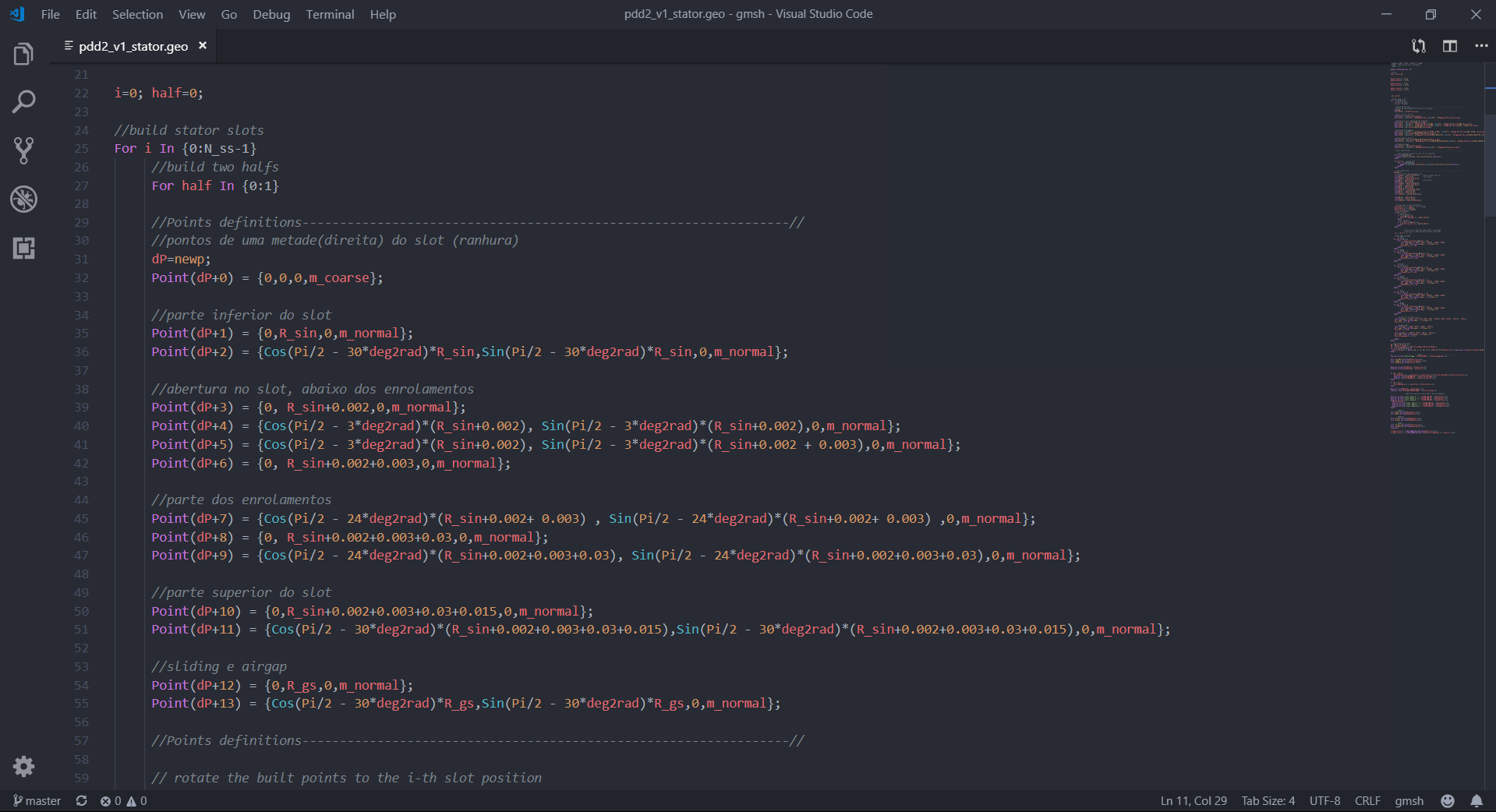The width and height of the screenshot is (1496, 812).
Task: Open the Debug menu
Action: point(271,14)
